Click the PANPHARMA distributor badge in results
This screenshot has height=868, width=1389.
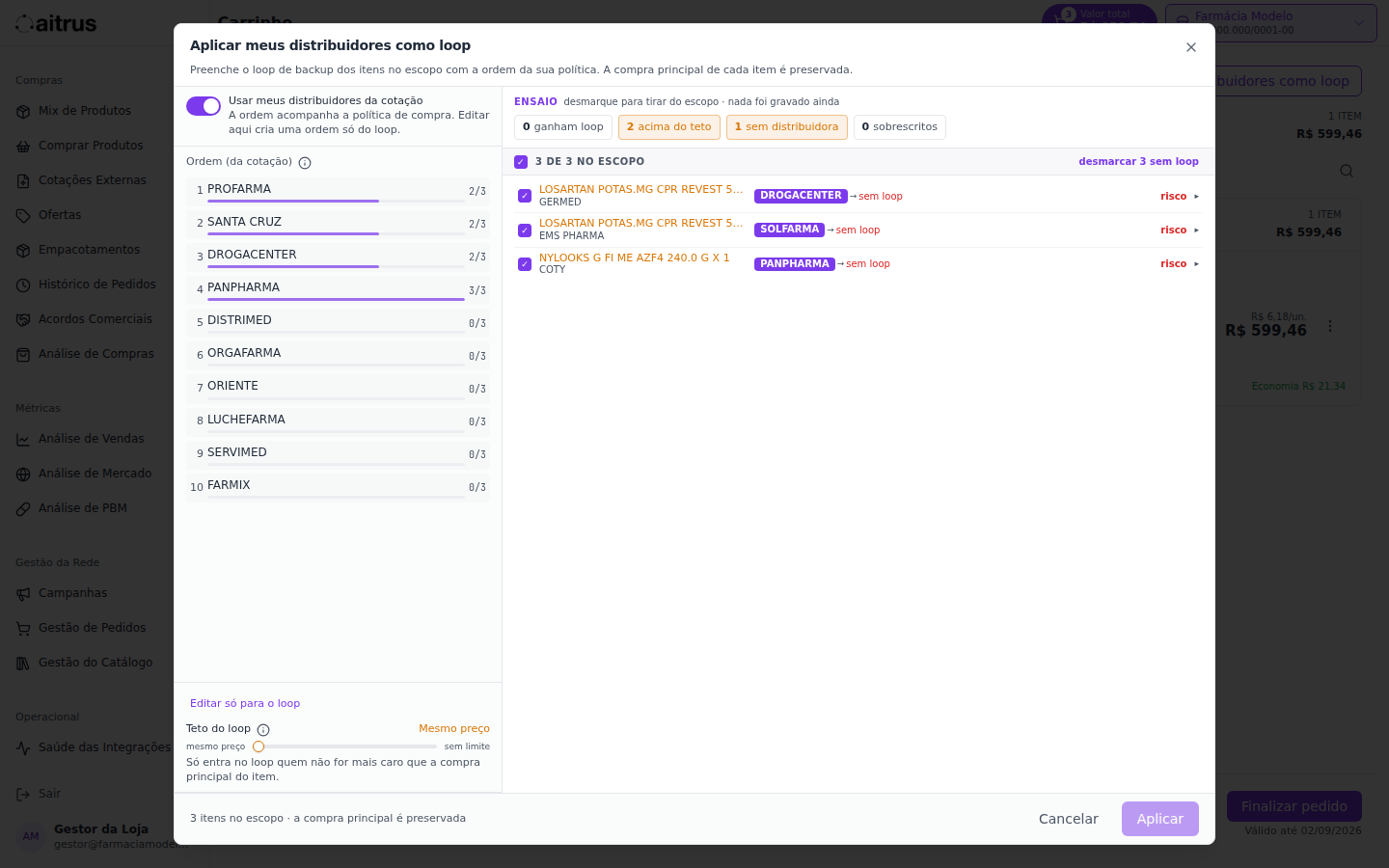795,264
